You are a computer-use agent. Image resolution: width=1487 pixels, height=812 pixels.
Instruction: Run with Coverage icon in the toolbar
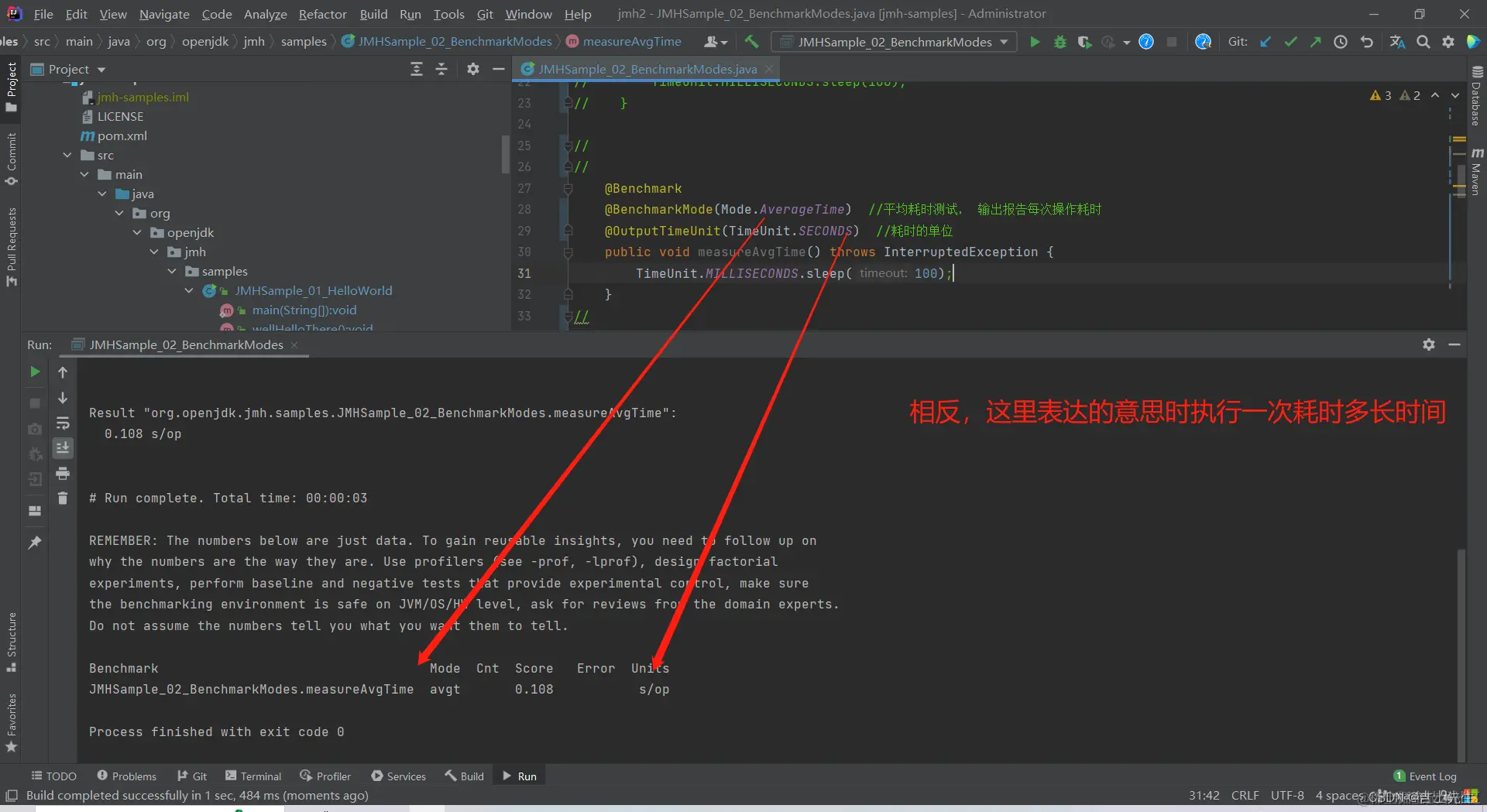1084,42
